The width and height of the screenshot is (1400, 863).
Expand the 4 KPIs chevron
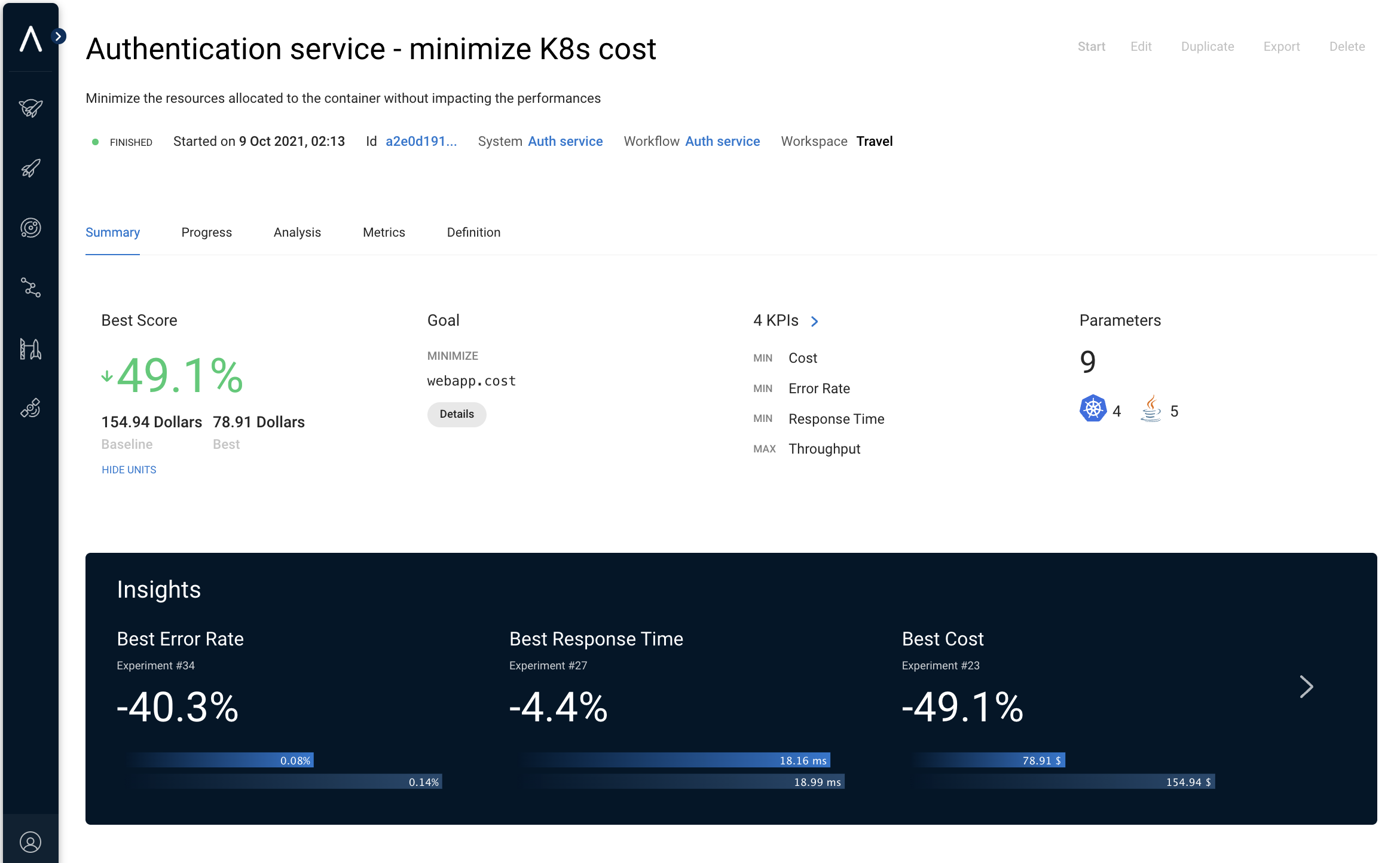(814, 322)
